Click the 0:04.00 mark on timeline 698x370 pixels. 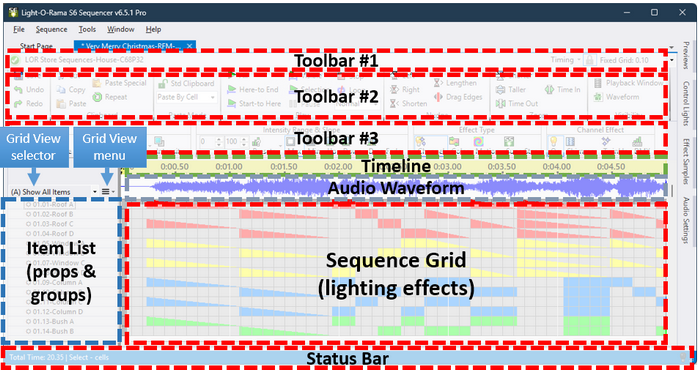556,167
